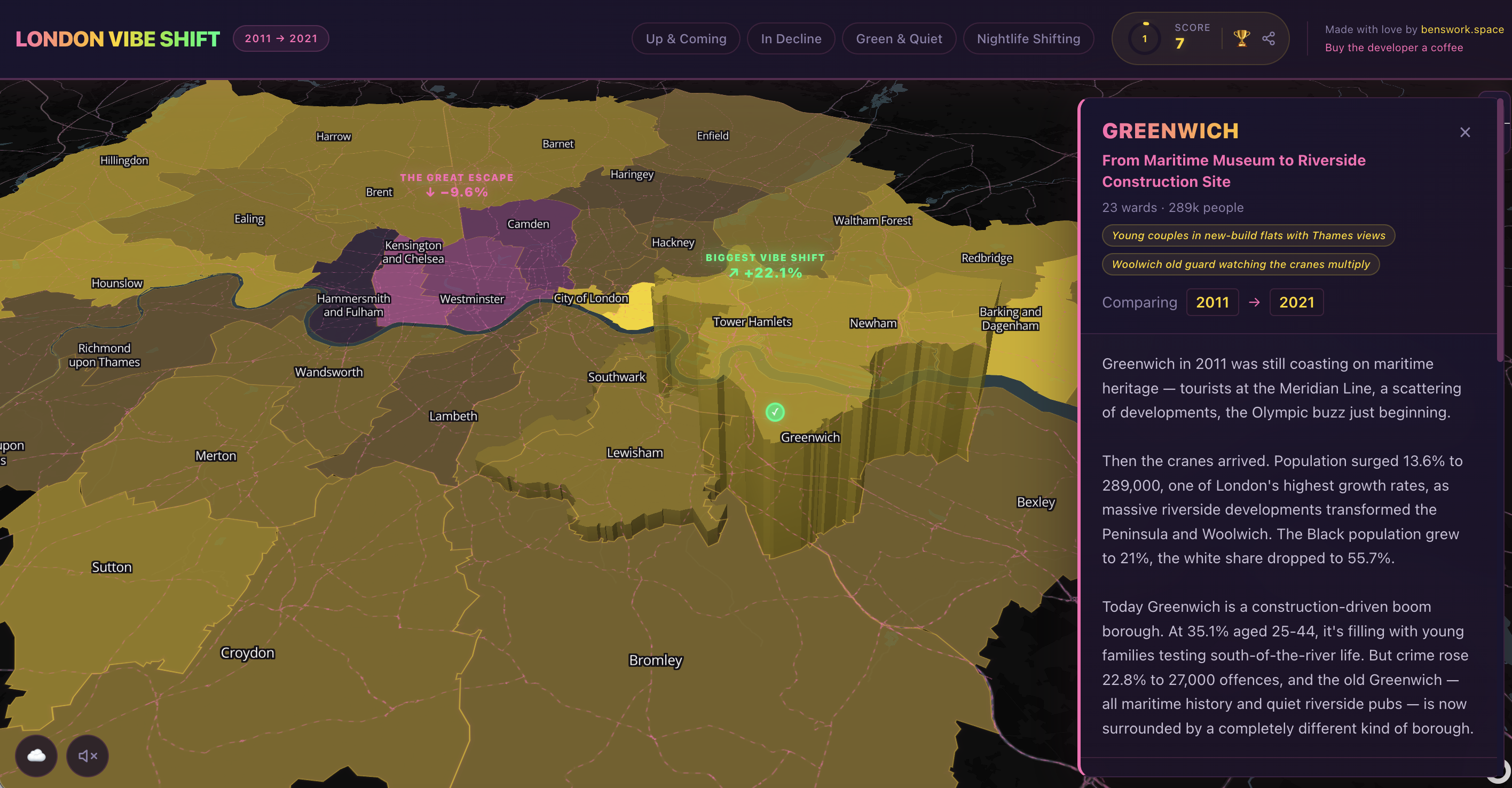
Task: Close the Greenwich info panel
Action: (1464, 132)
